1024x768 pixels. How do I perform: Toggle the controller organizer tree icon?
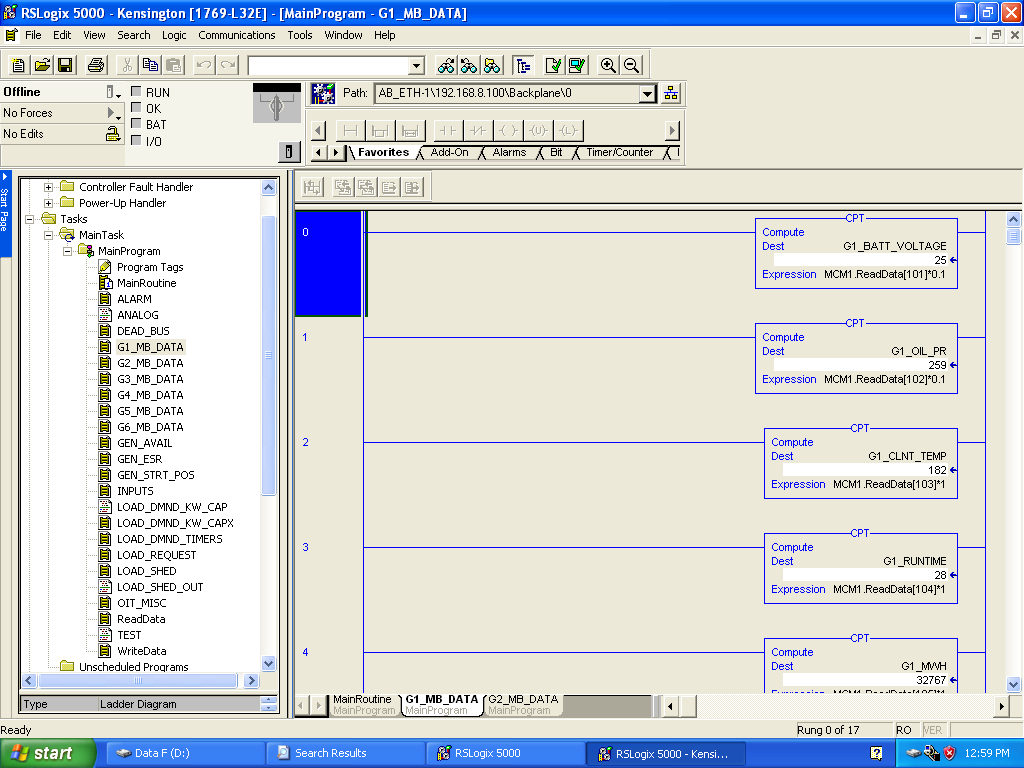coord(523,65)
